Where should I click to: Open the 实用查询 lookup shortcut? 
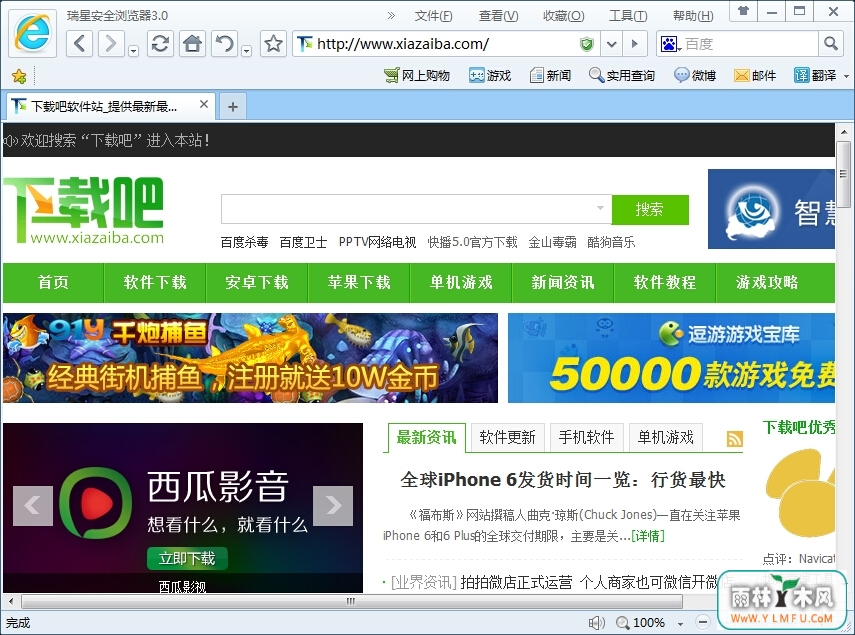click(x=622, y=76)
